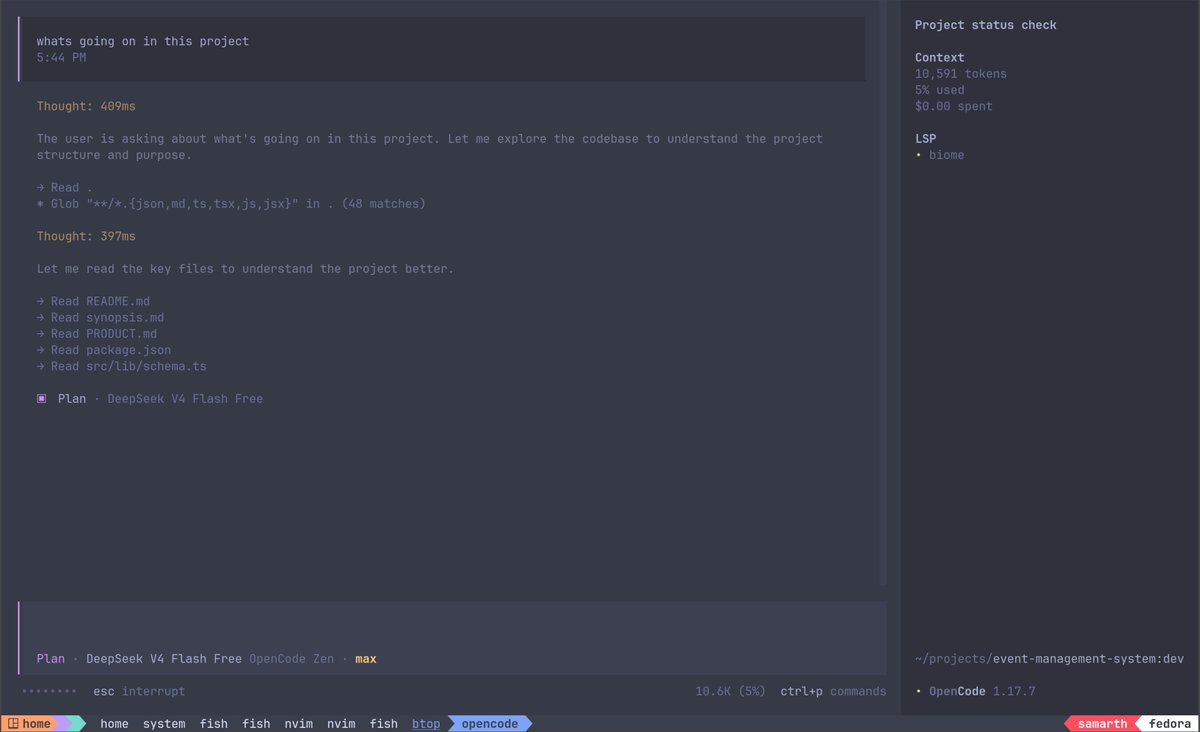Click the "Read README.md" line

tap(94, 301)
